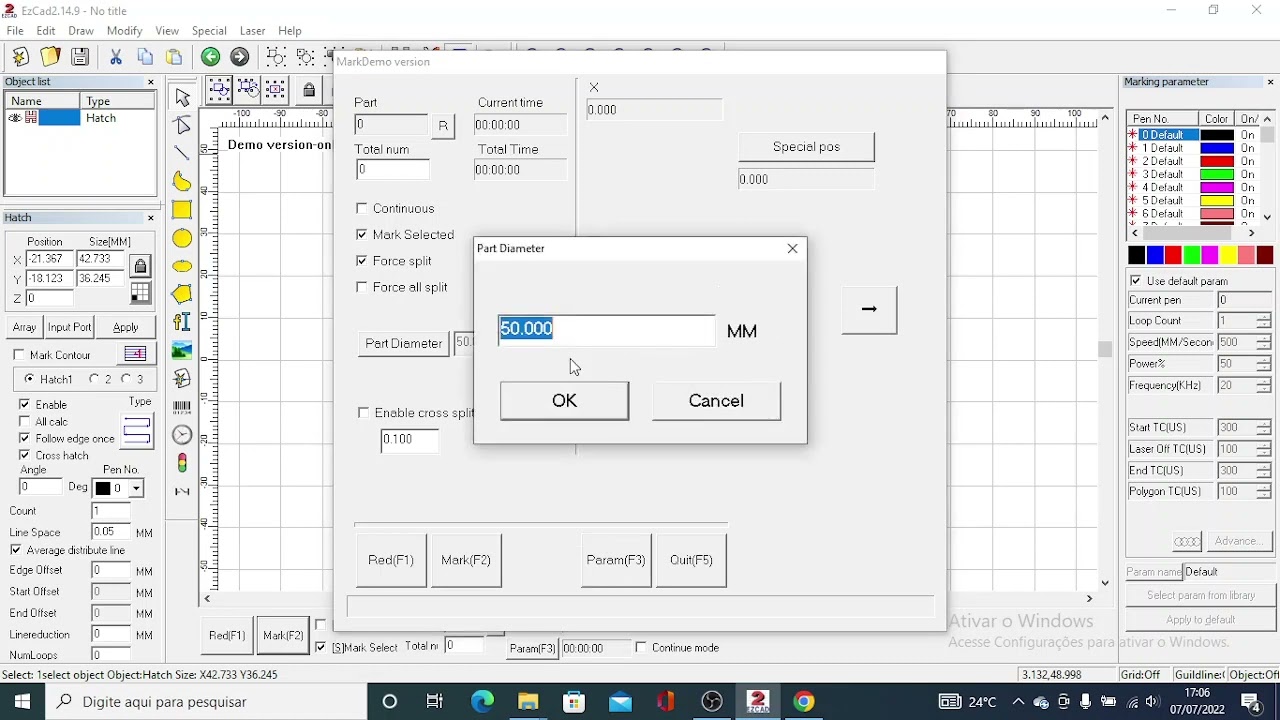Image resolution: width=1280 pixels, height=720 pixels.
Task: Paste from clipboard toolbar icon
Action: pos(174,57)
